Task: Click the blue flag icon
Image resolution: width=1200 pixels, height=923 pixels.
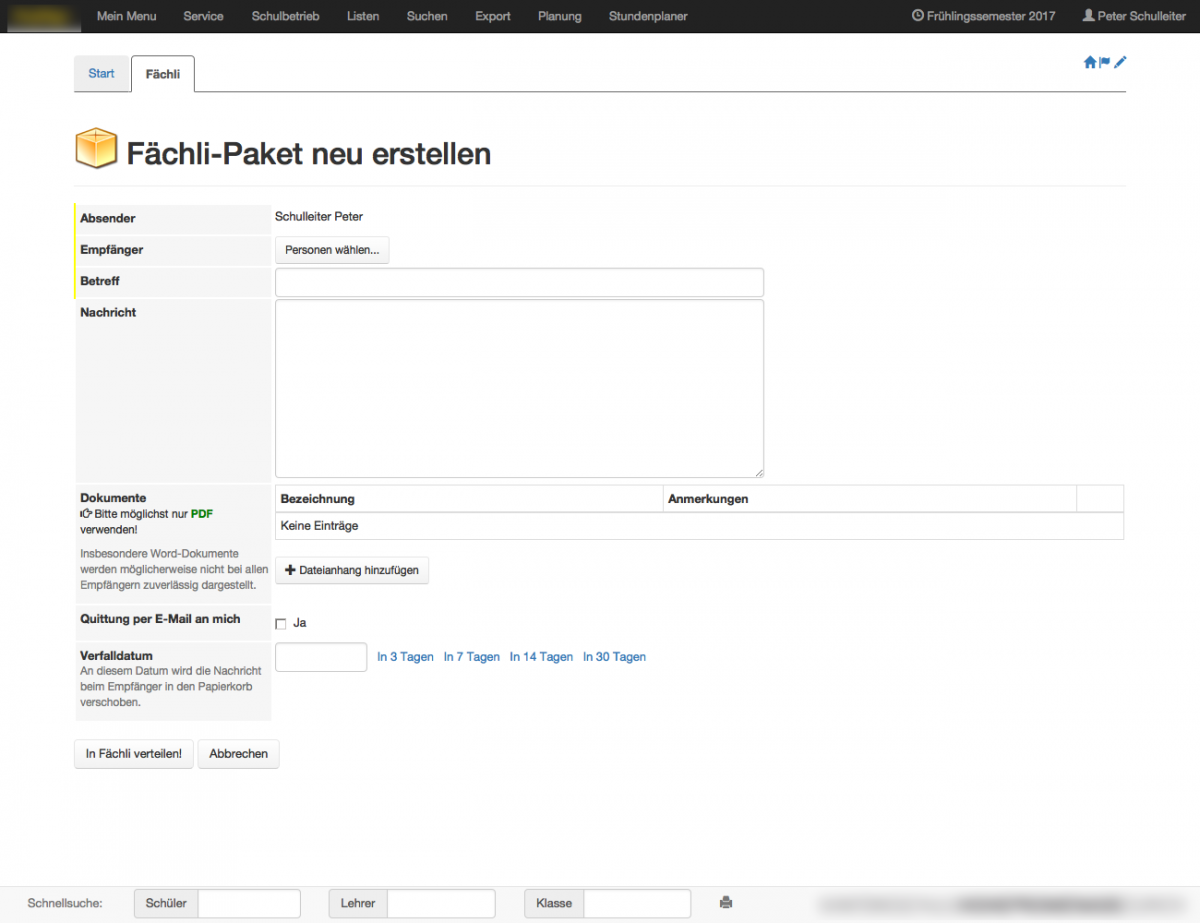Action: [x=1105, y=62]
